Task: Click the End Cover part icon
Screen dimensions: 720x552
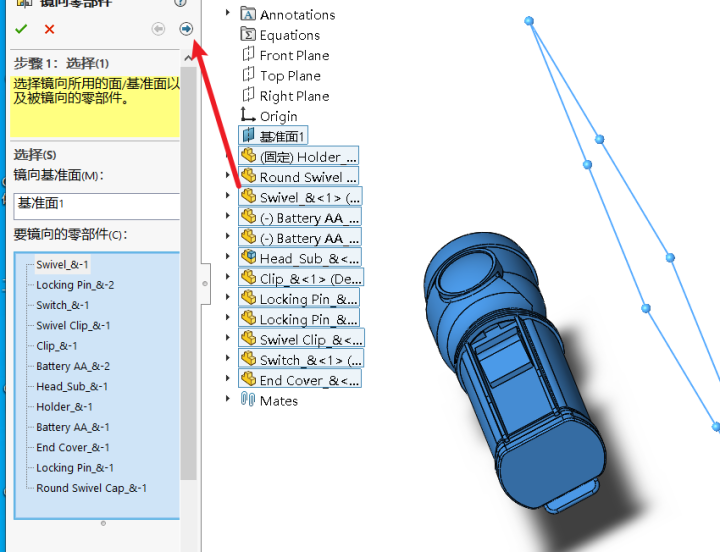Action: pyautogui.click(x=248, y=379)
